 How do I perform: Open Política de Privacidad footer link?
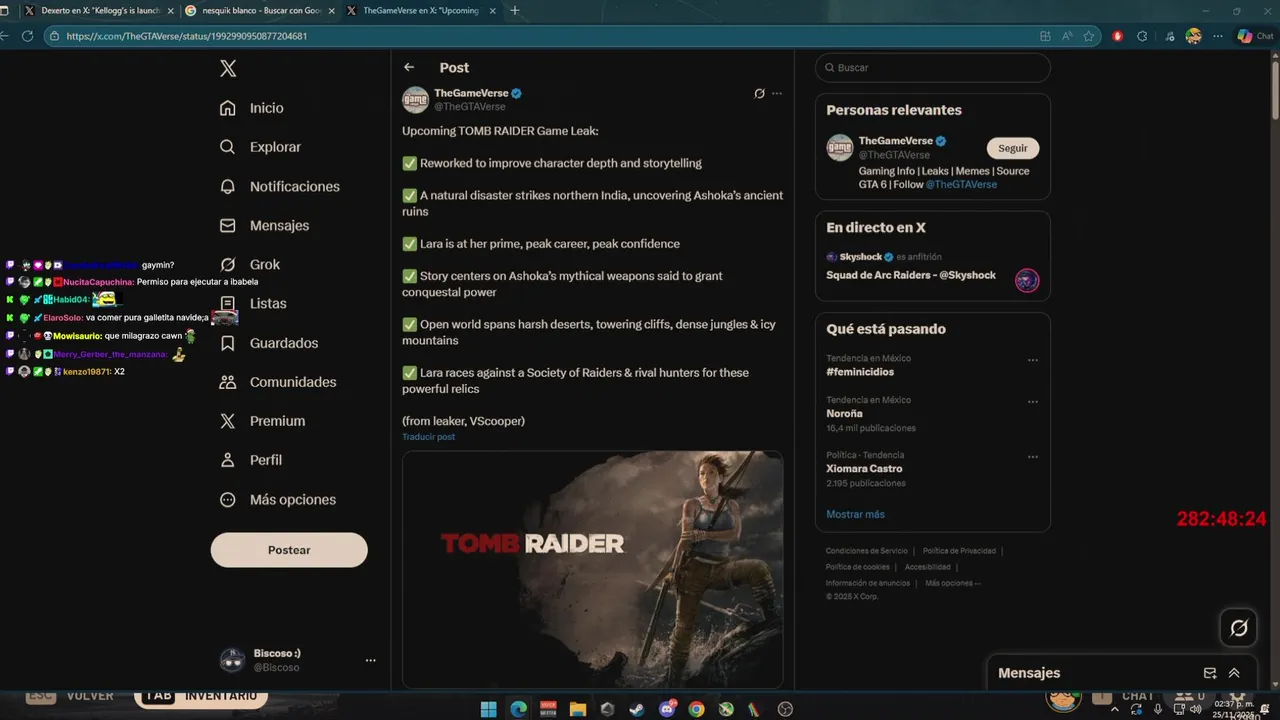pos(959,551)
